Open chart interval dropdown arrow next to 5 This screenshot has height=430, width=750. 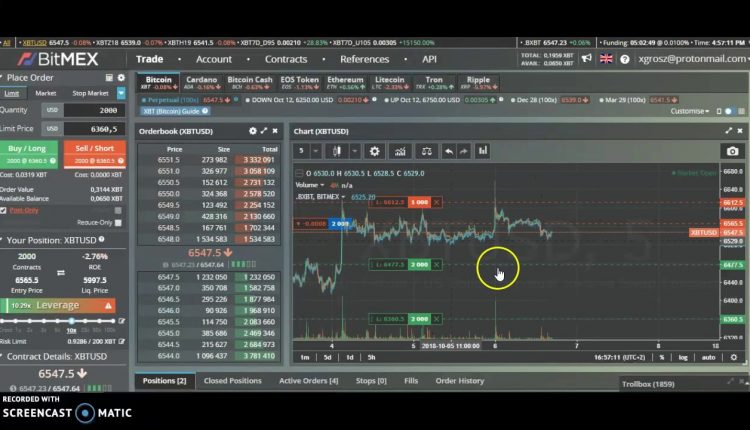[316, 151]
